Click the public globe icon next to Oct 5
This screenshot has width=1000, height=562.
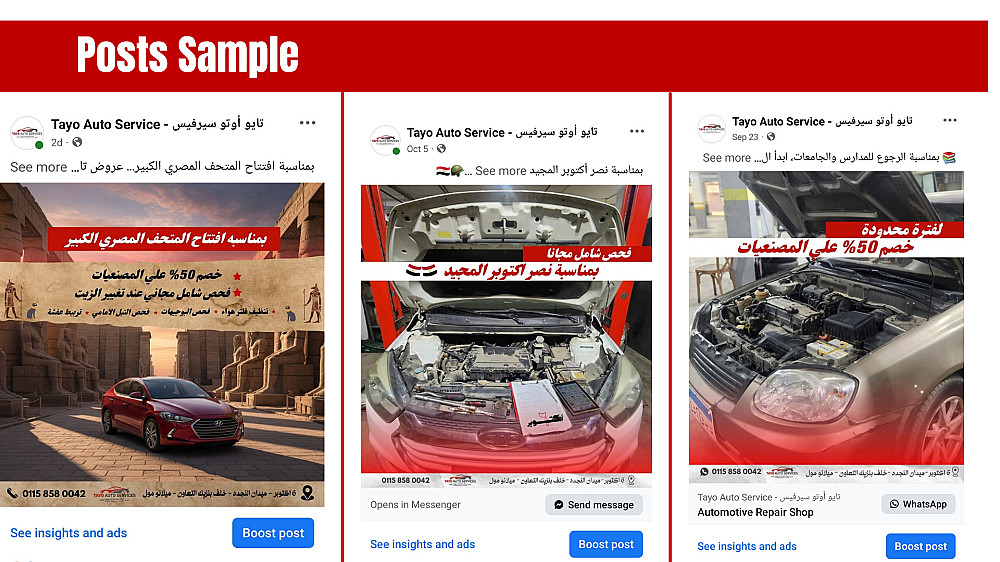pos(441,149)
